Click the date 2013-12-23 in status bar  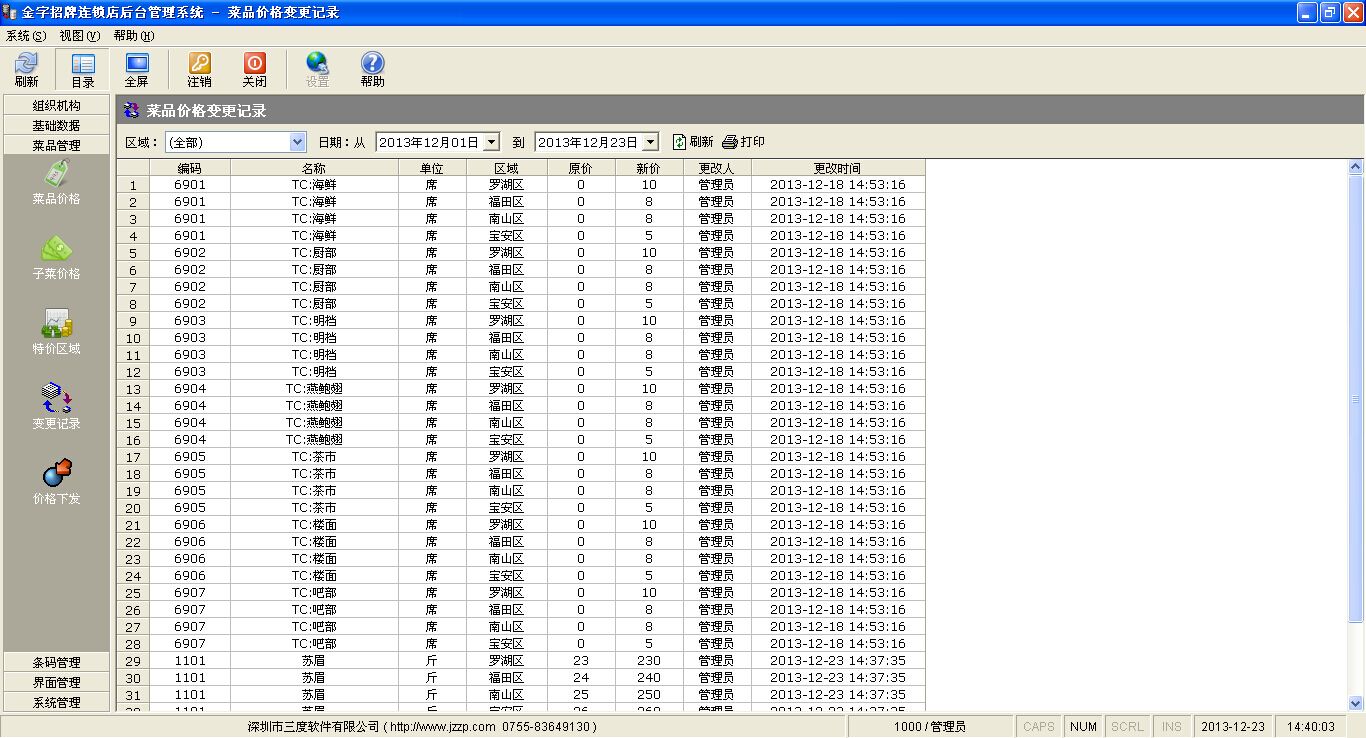[x=1233, y=727]
